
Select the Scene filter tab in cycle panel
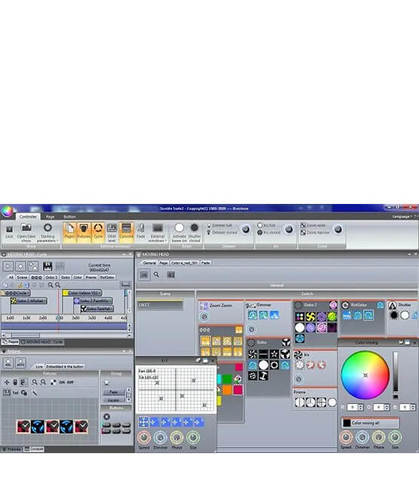coord(22,277)
